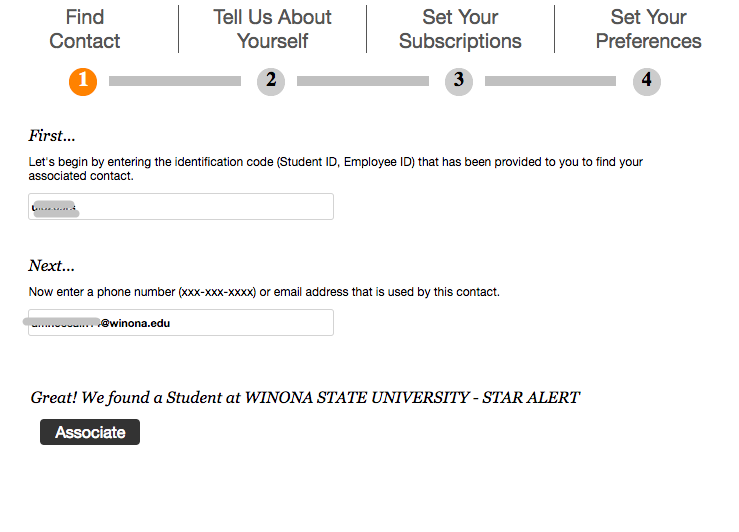Click progress bar between steps 3 and 4
739x532 pixels.
click(x=550, y=82)
